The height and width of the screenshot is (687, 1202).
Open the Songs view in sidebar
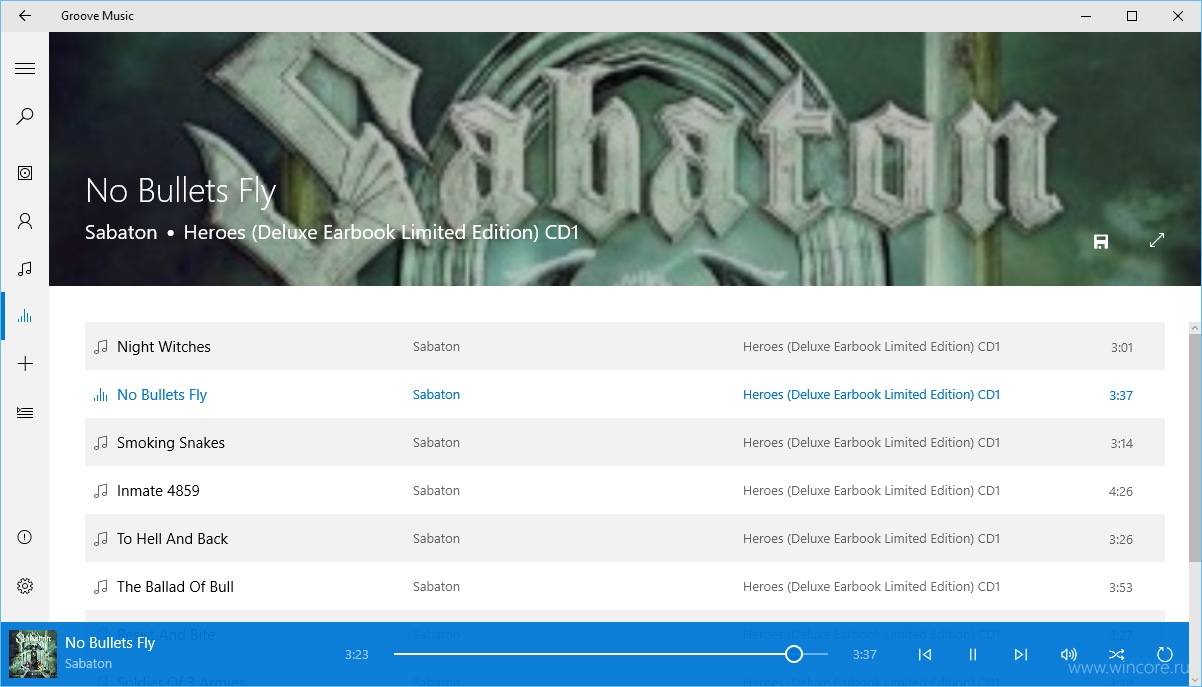click(x=25, y=269)
